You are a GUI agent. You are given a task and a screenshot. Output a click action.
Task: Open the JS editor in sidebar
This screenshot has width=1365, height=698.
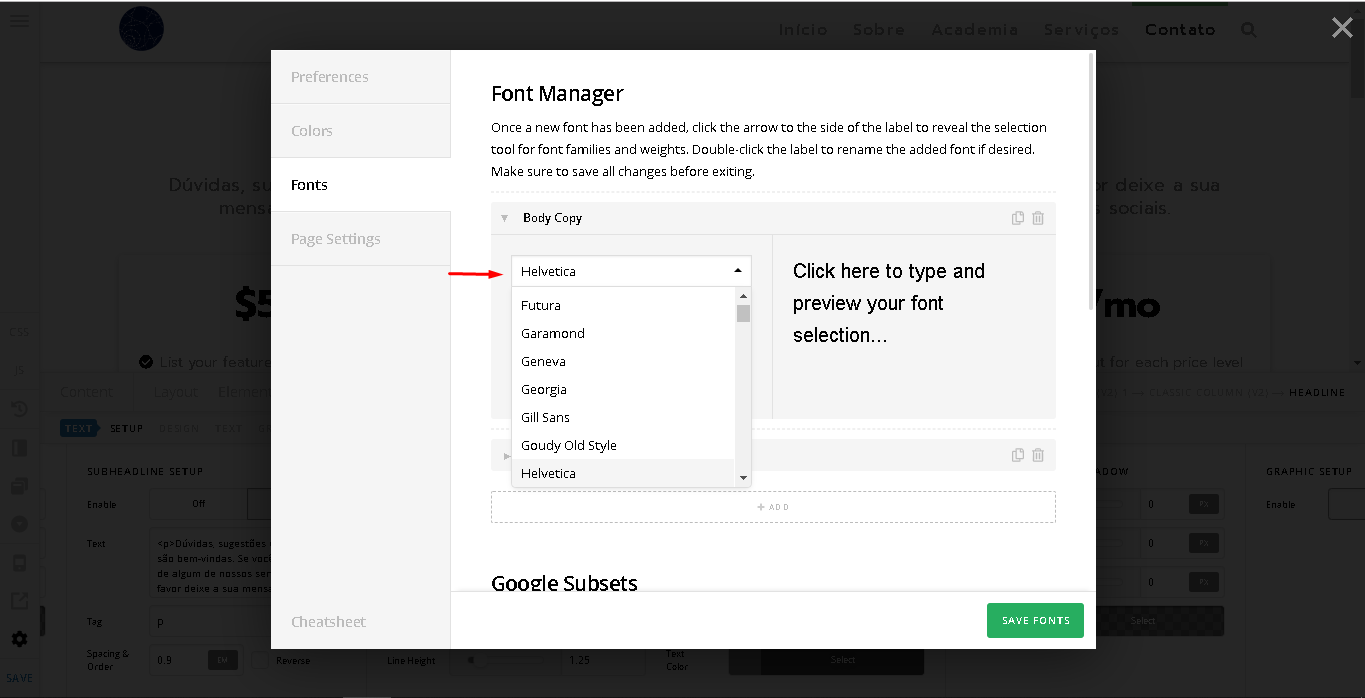coord(19,370)
